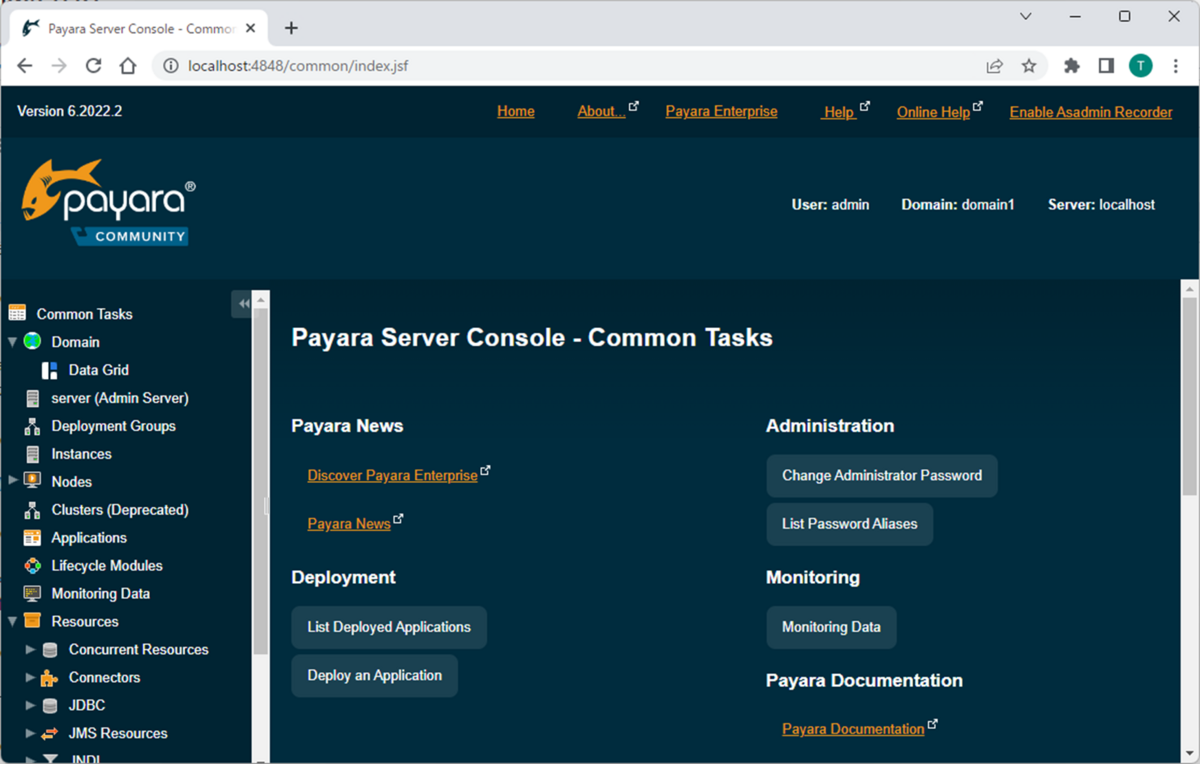This screenshot has height=764, width=1200.
Task: Click the Concurrent Resources database icon
Action: click(49, 649)
